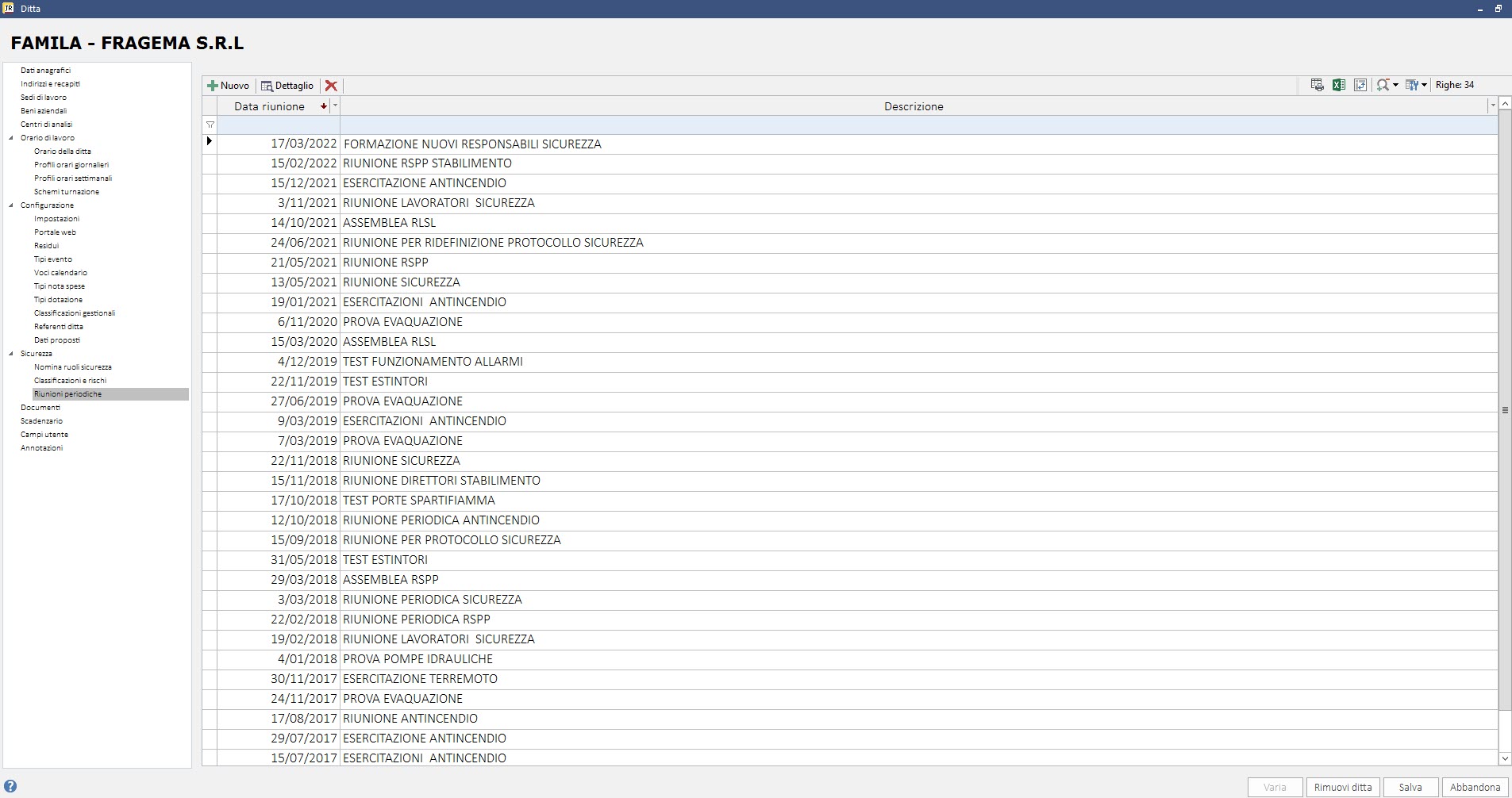Click the filter funnel icon in filter row

210,125
